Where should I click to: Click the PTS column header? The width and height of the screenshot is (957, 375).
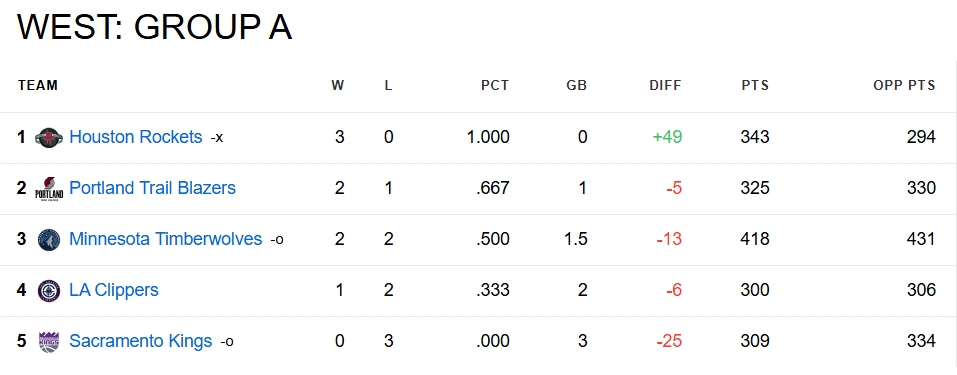[755, 86]
